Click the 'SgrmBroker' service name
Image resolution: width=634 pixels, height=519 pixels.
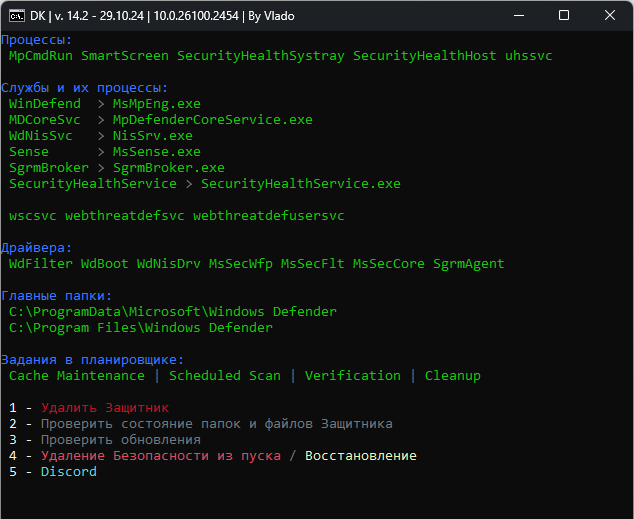point(49,168)
